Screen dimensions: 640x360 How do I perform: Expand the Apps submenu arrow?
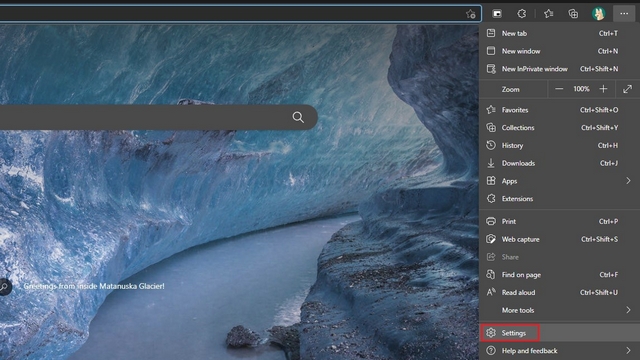(x=628, y=181)
